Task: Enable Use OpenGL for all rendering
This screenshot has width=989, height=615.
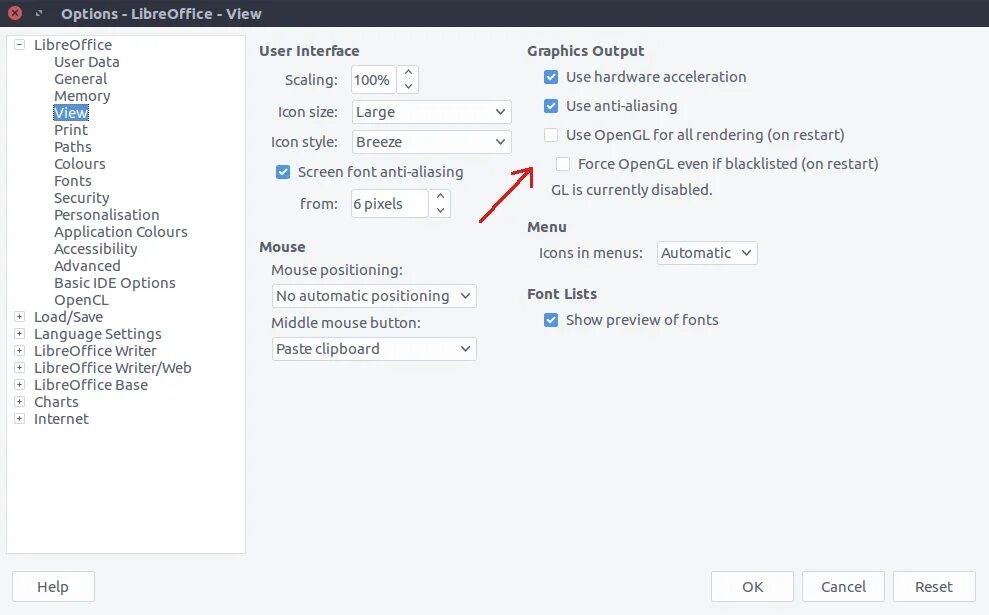Action: [x=551, y=135]
